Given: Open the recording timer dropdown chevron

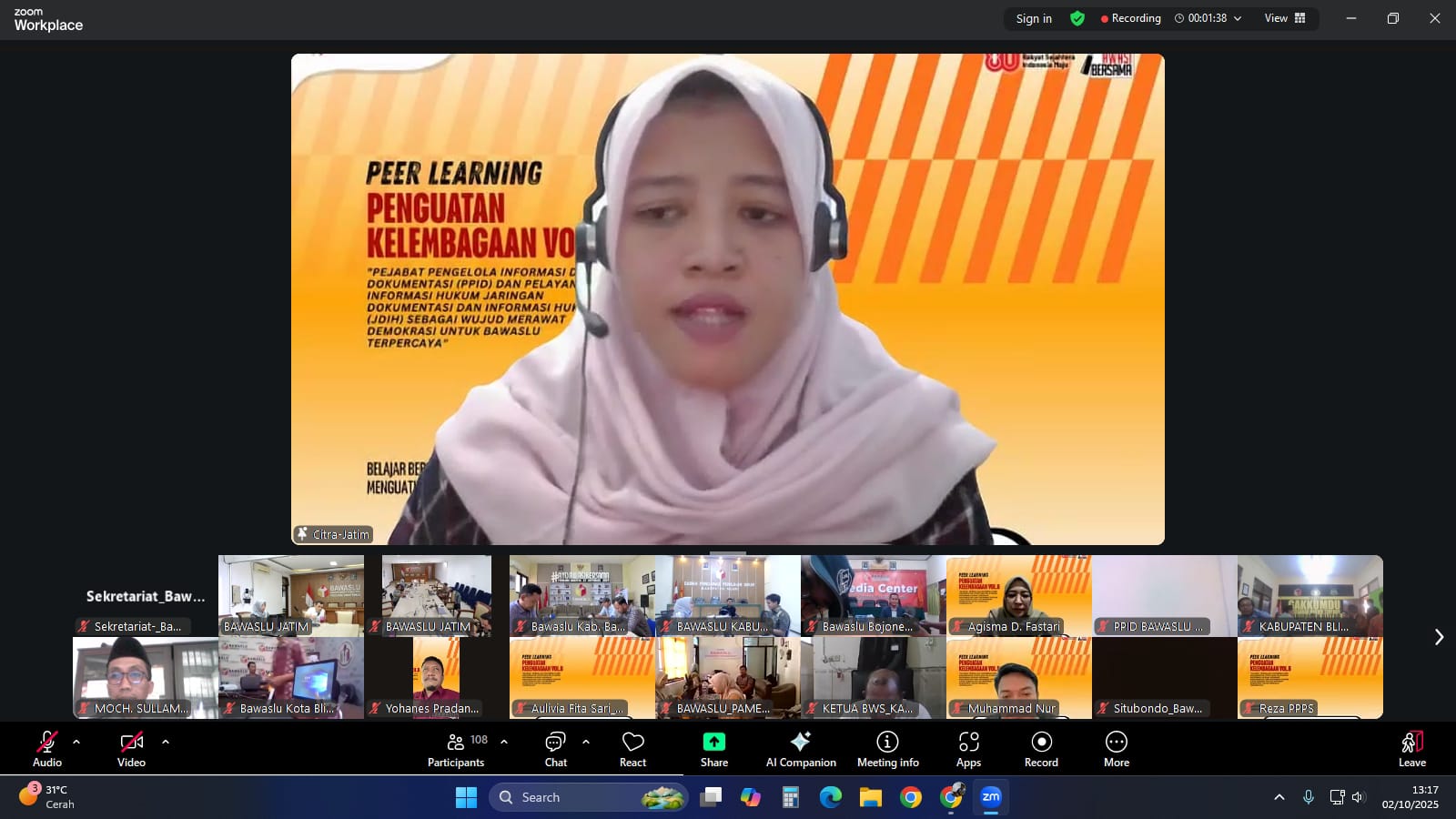Looking at the screenshot, I should pos(1238,18).
